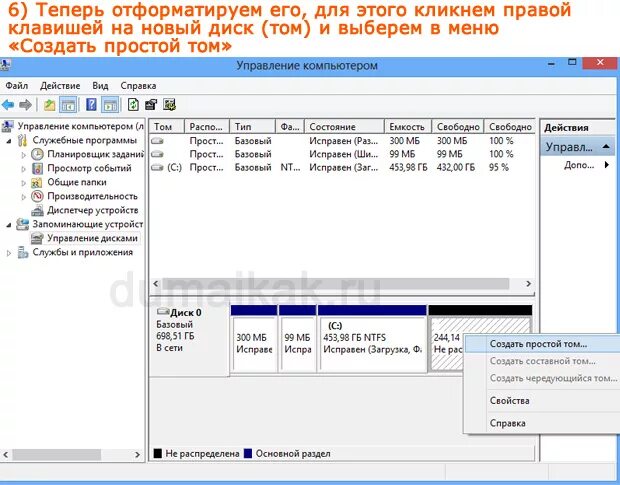620x485 pixels.
Task: Click the Производительность icon
Action: click(x=37, y=196)
